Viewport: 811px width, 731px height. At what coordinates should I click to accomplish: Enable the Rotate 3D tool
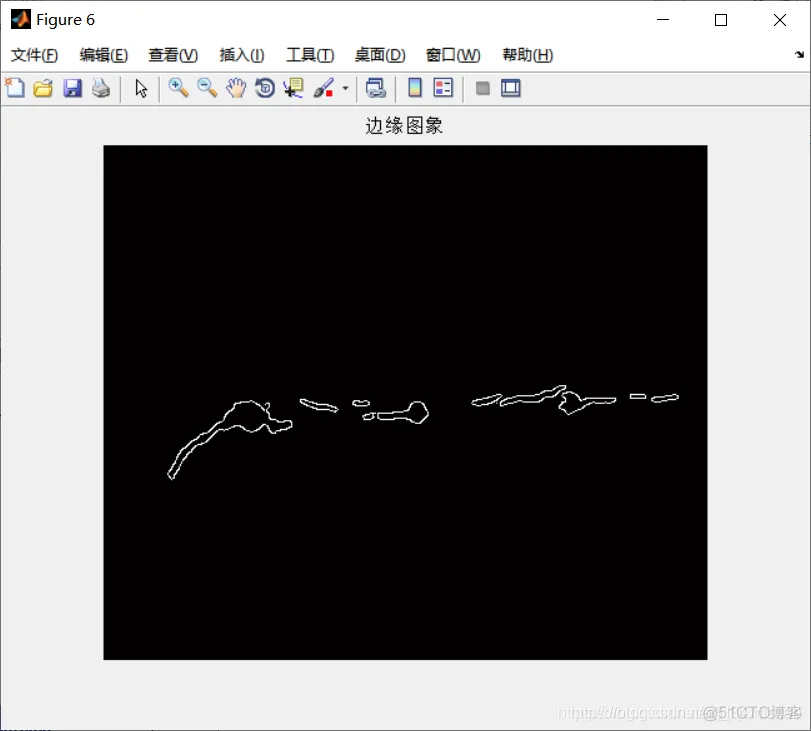click(x=263, y=88)
